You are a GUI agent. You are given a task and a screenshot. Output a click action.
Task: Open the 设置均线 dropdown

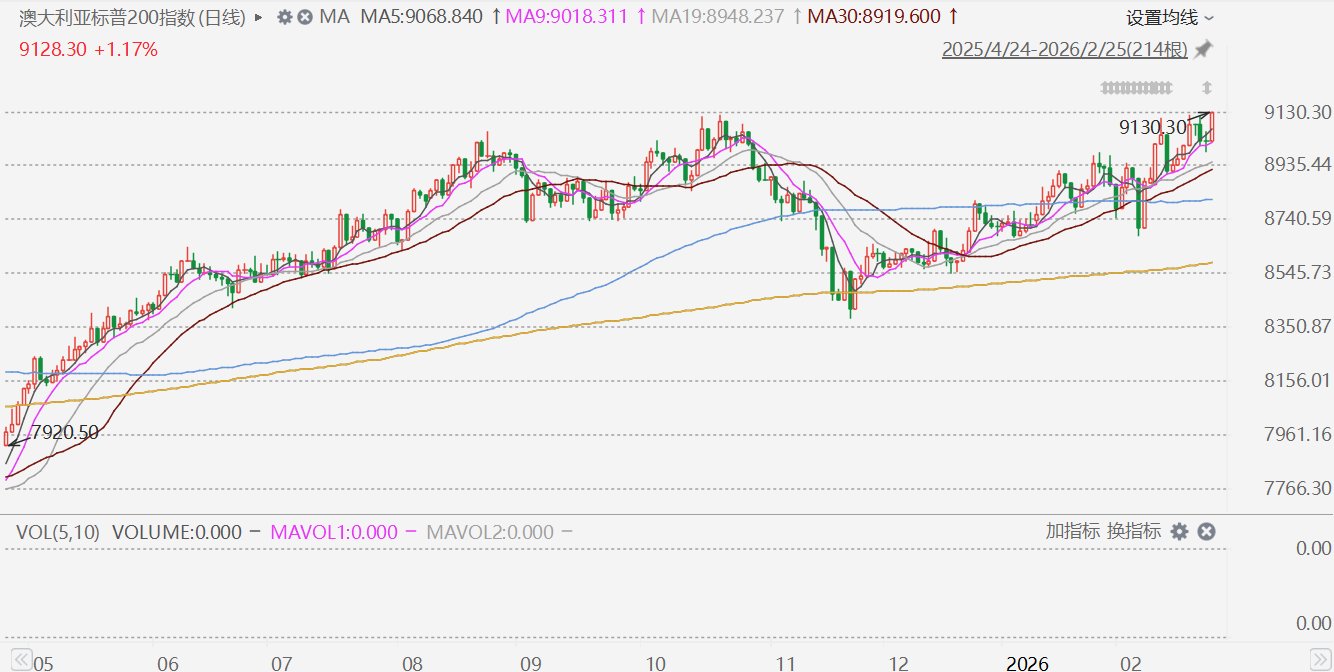[1170, 18]
